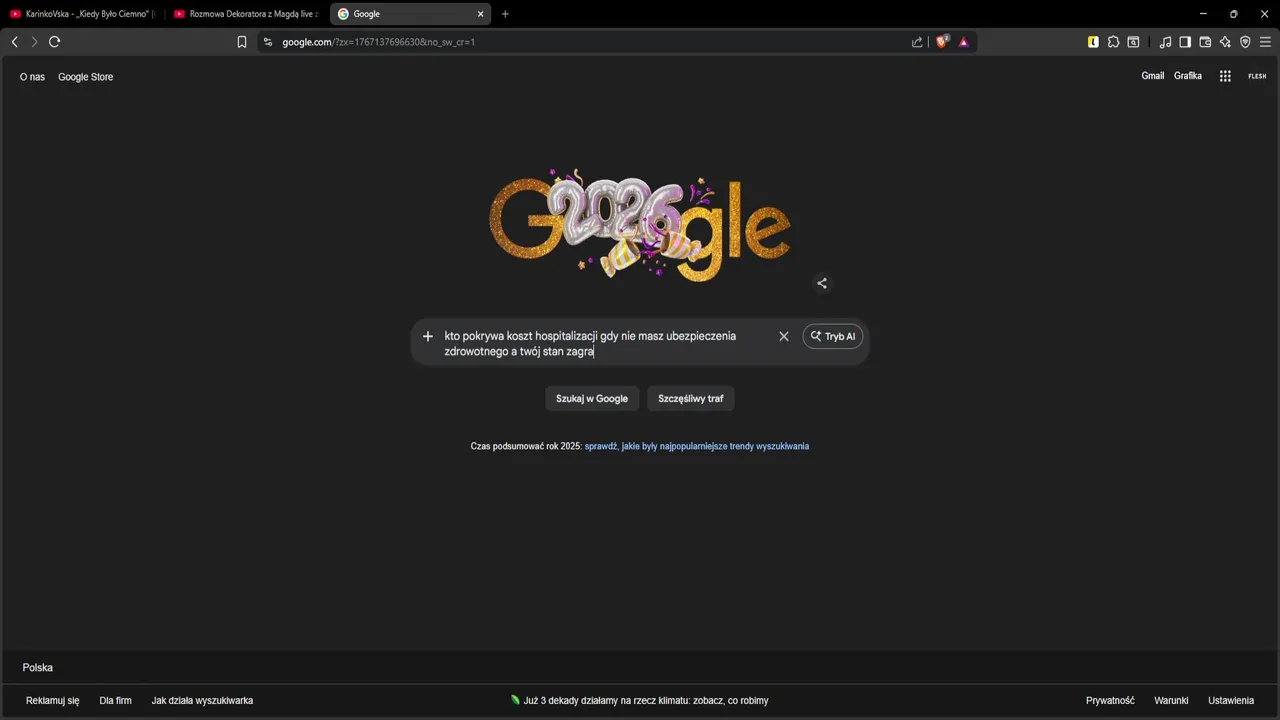Open the Prywatność footer link

tap(1110, 701)
